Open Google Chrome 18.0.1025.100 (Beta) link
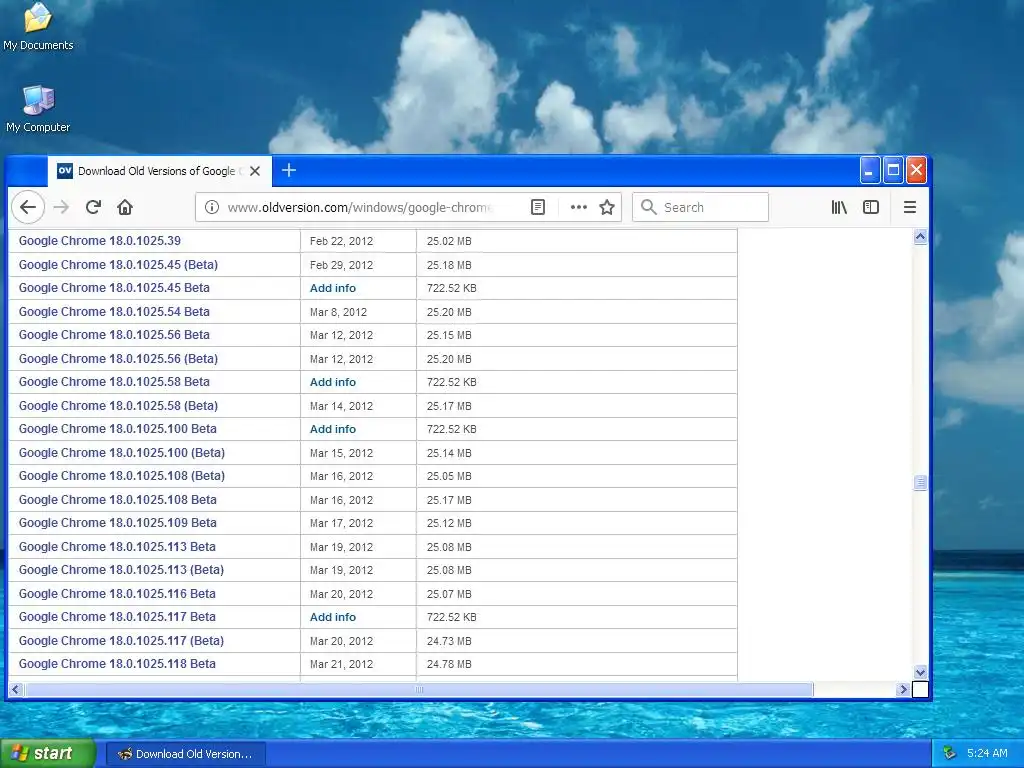This screenshot has height=768, width=1024. pyautogui.click(x=121, y=453)
